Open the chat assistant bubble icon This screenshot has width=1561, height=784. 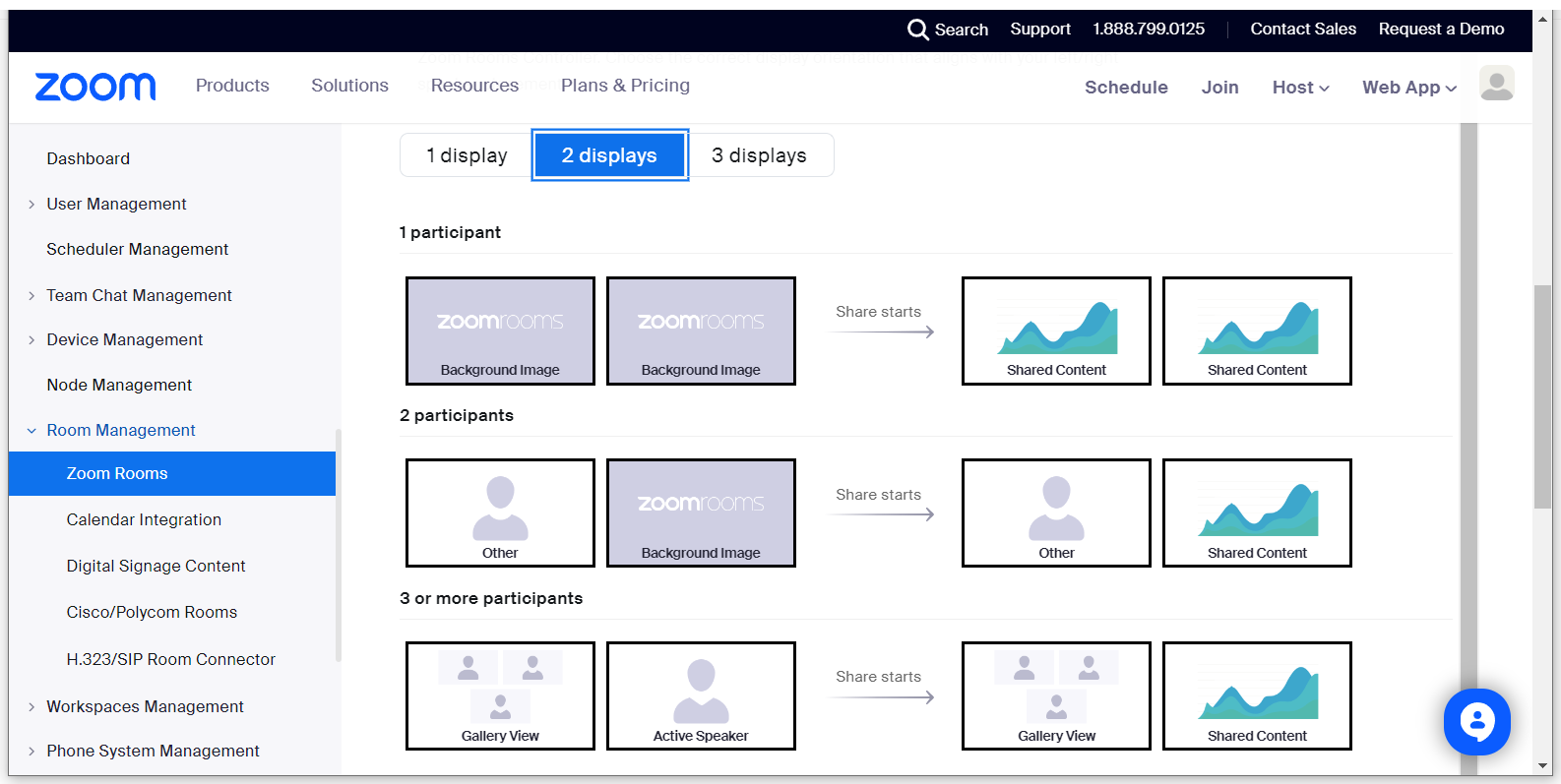[x=1476, y=722]
